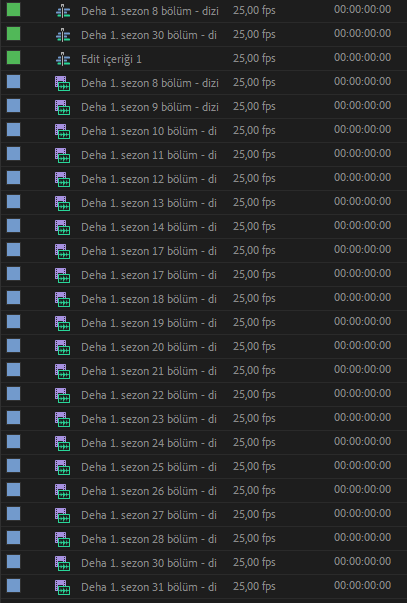This screenshot has width=407, height=603.
Task: Click the clip icon of Deha 1. sezon 22 bölüm
Action: [x=62, y=395]
